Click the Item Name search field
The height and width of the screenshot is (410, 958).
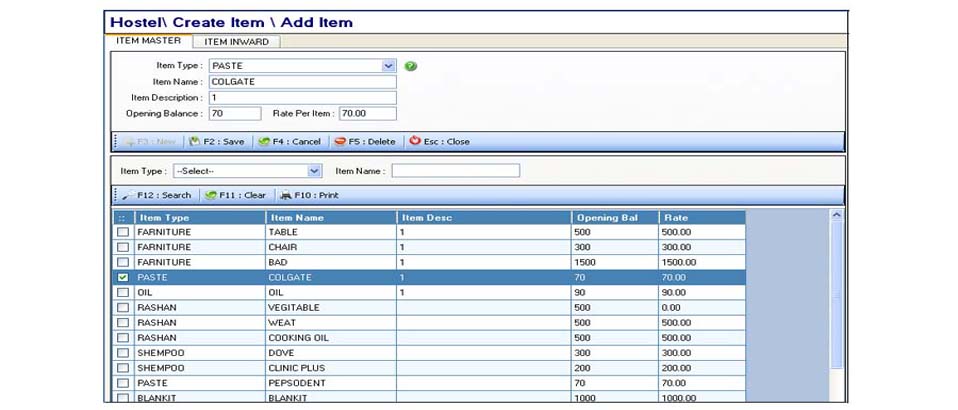(x=456, y=171)
